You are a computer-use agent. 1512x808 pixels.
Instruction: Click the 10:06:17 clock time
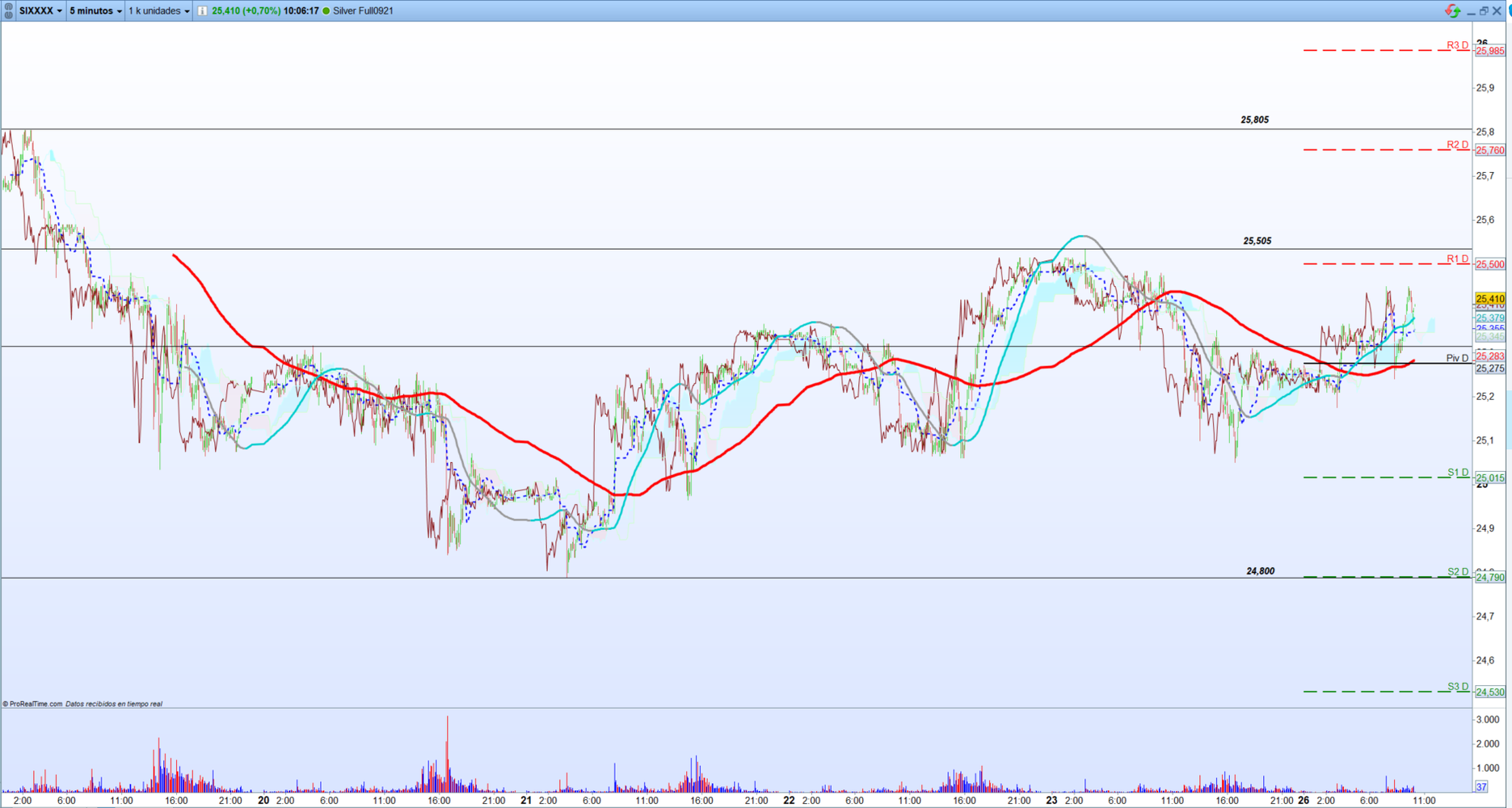[301, 11]
